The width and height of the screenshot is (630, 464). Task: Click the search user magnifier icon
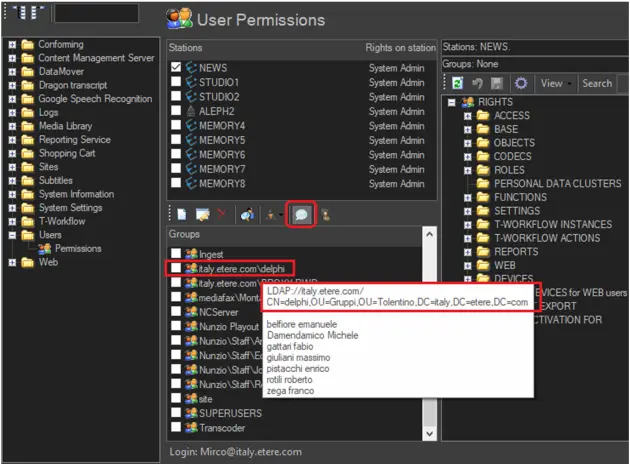247,214
